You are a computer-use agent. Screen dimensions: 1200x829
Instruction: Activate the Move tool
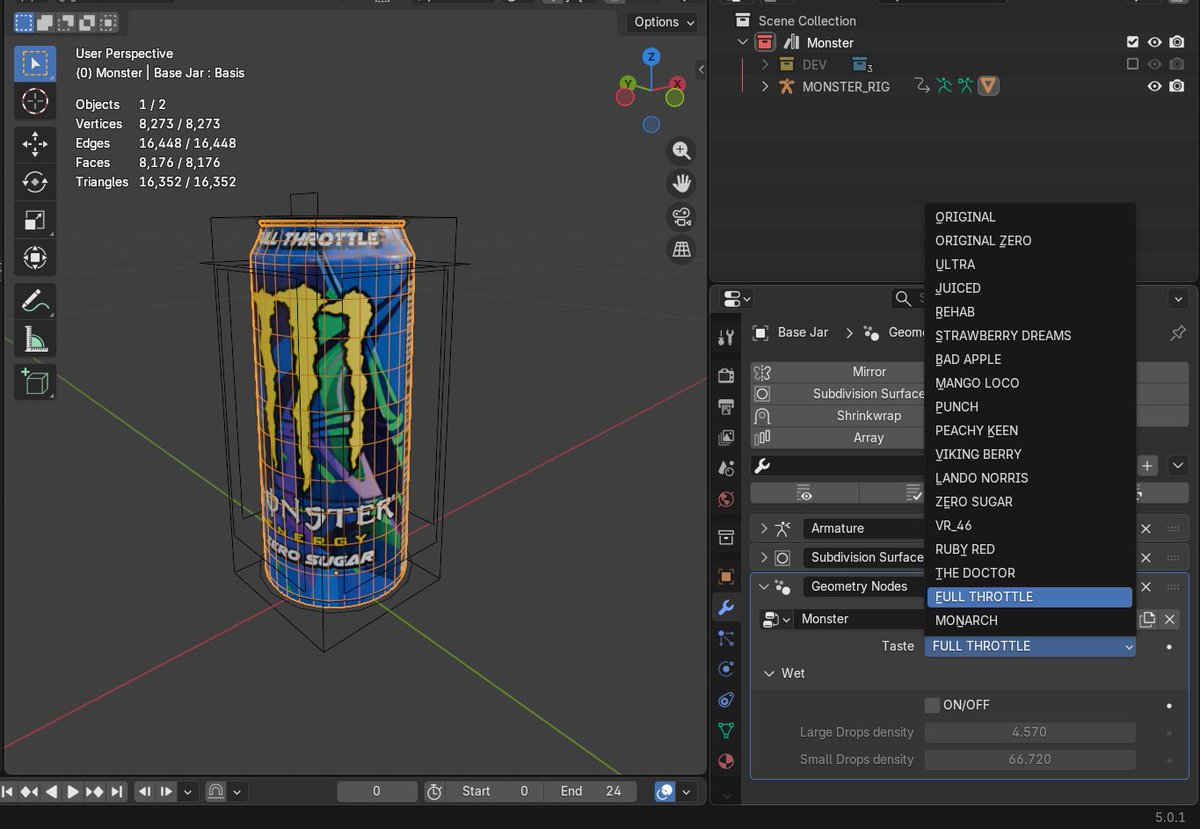[35, 144]
